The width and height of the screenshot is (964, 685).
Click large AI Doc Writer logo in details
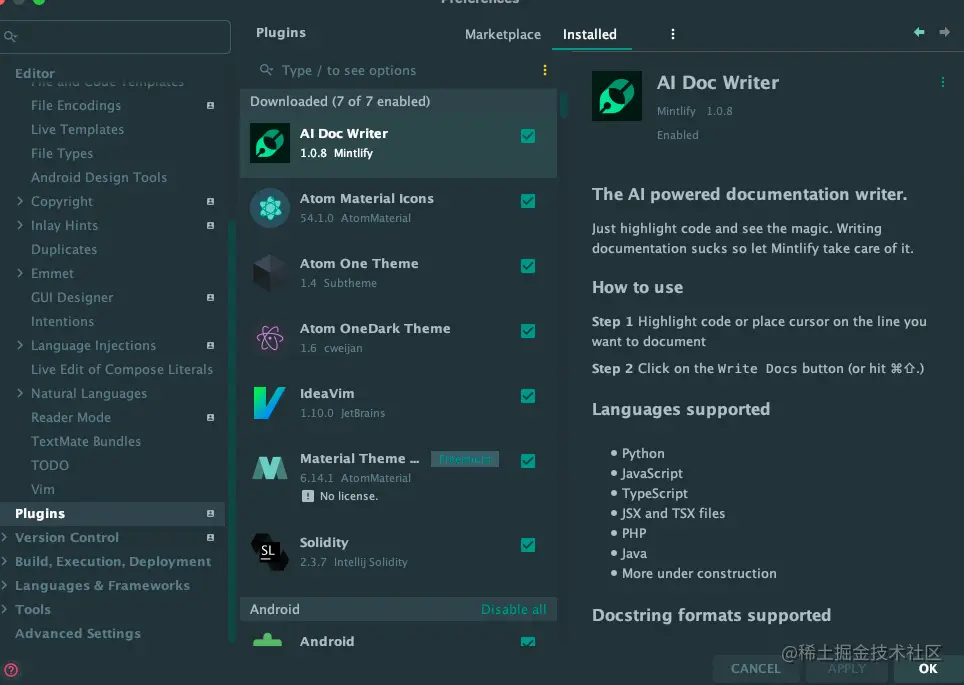pyautogui.click(x=617, y=96)
